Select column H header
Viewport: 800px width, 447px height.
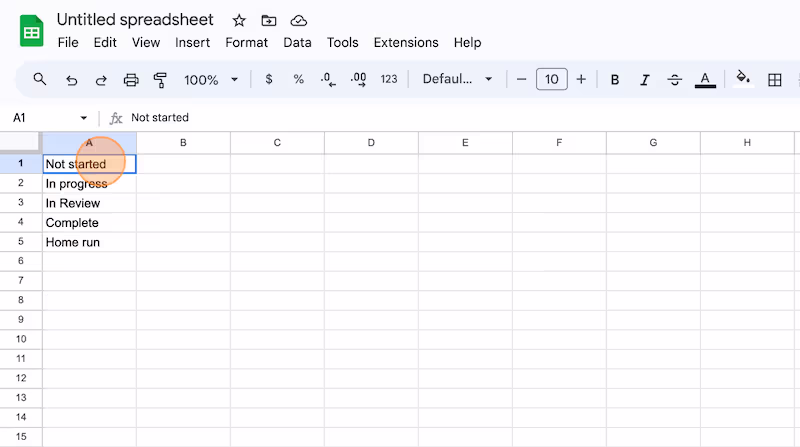(x=747, y=143)
